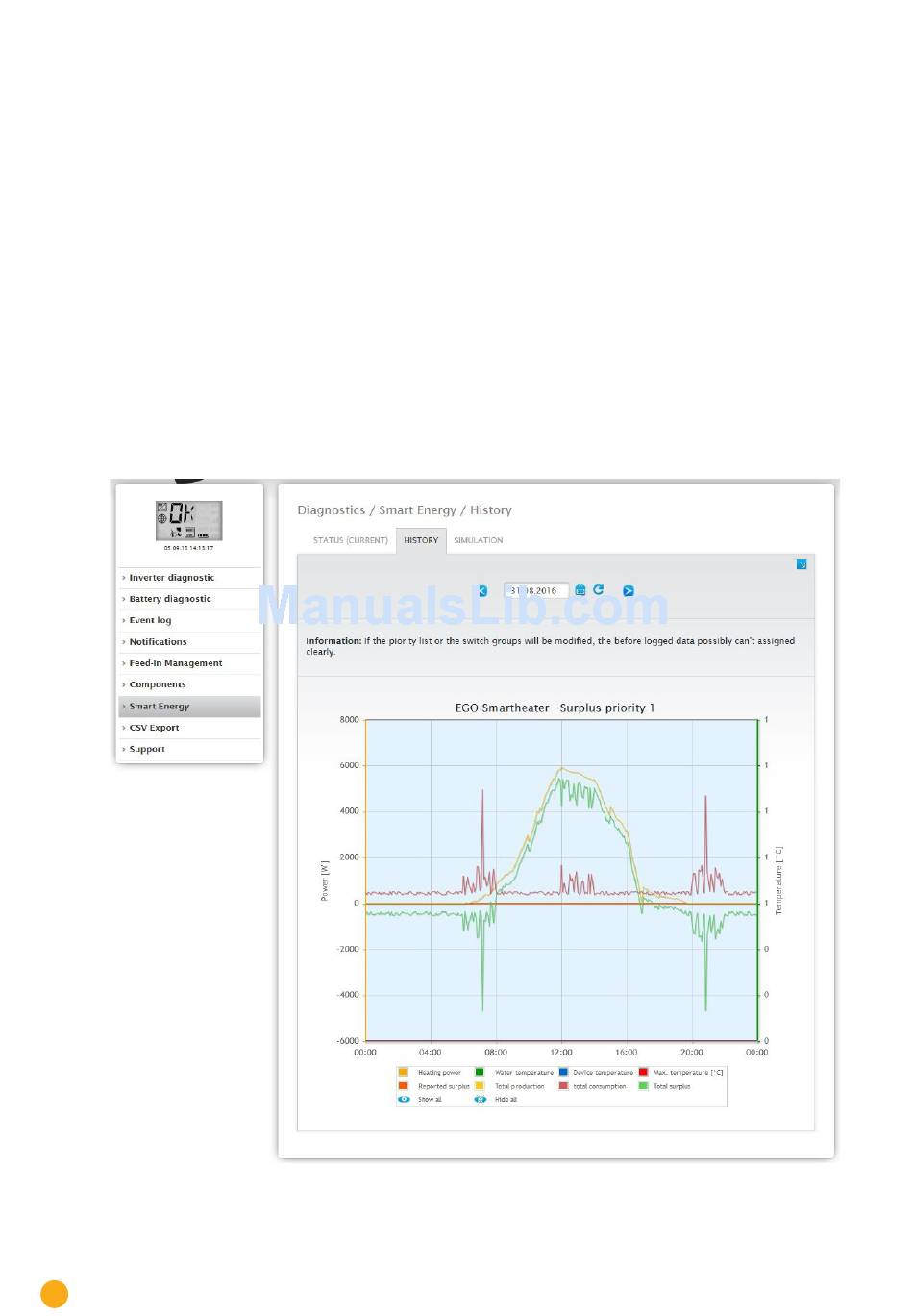Click the OK status display icon
Image resolution: width=913 pixels, height=1316 pixels.
[189, 520]
